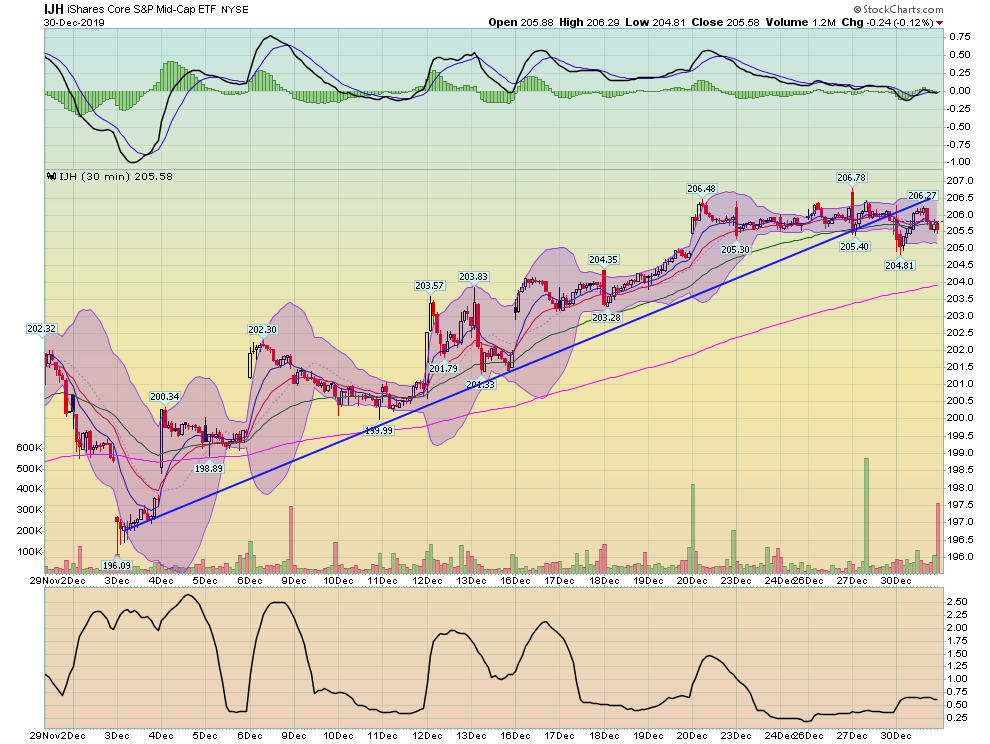Select the 29Nov label on the date axis

[x=45, y=578]
